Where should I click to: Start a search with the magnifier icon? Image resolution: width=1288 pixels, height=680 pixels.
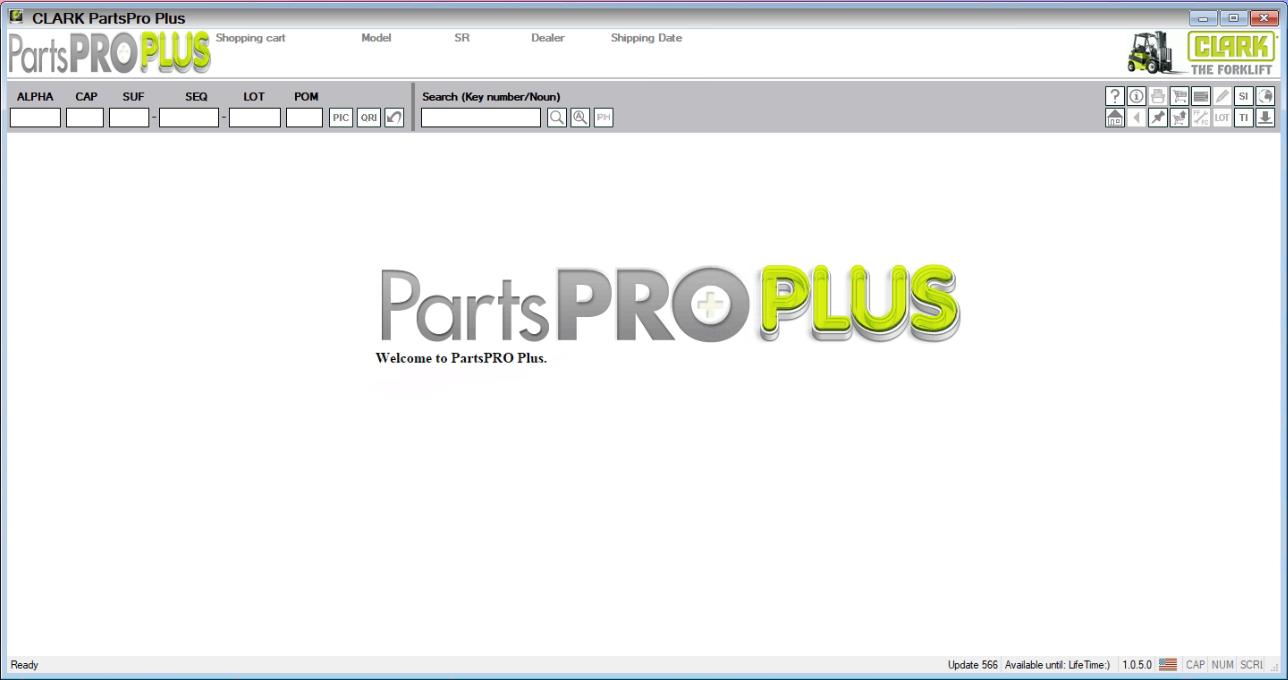(x=556, y=118)
